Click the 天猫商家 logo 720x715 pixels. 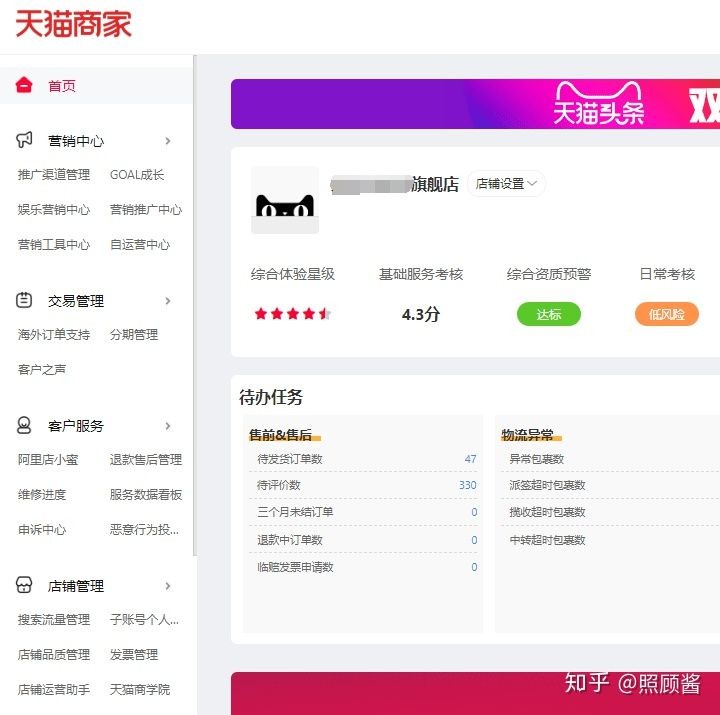(x=73, y=24)
